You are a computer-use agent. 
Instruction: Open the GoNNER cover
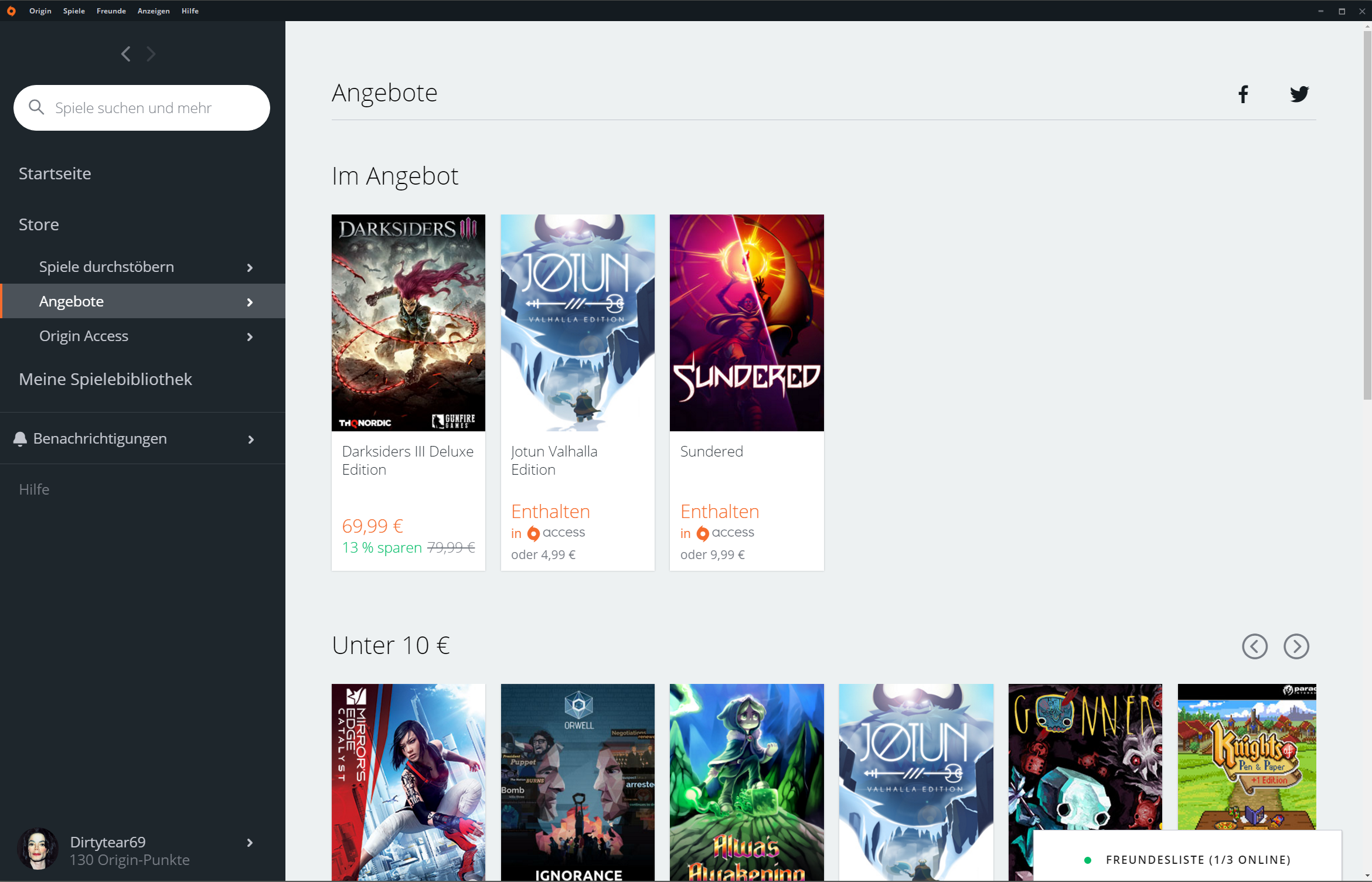click(x=1085, y=756)
